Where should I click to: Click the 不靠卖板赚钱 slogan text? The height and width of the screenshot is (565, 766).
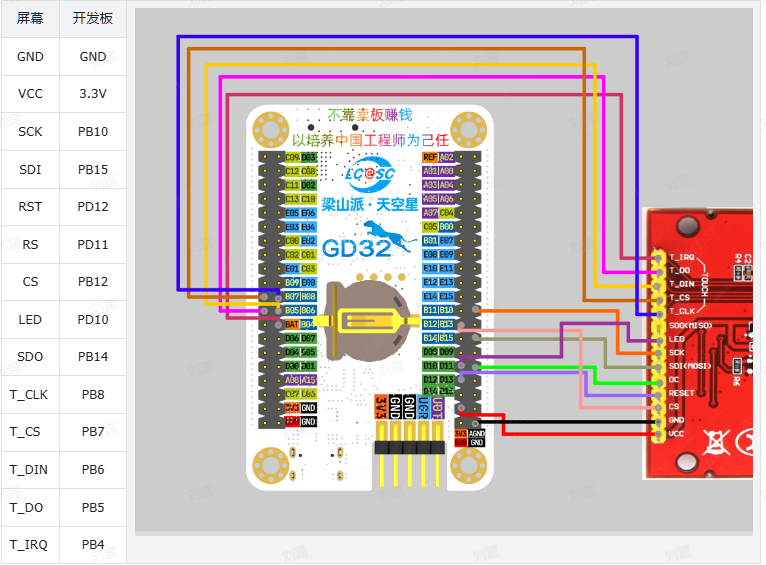pyautogui.click(x=370, y=115)
